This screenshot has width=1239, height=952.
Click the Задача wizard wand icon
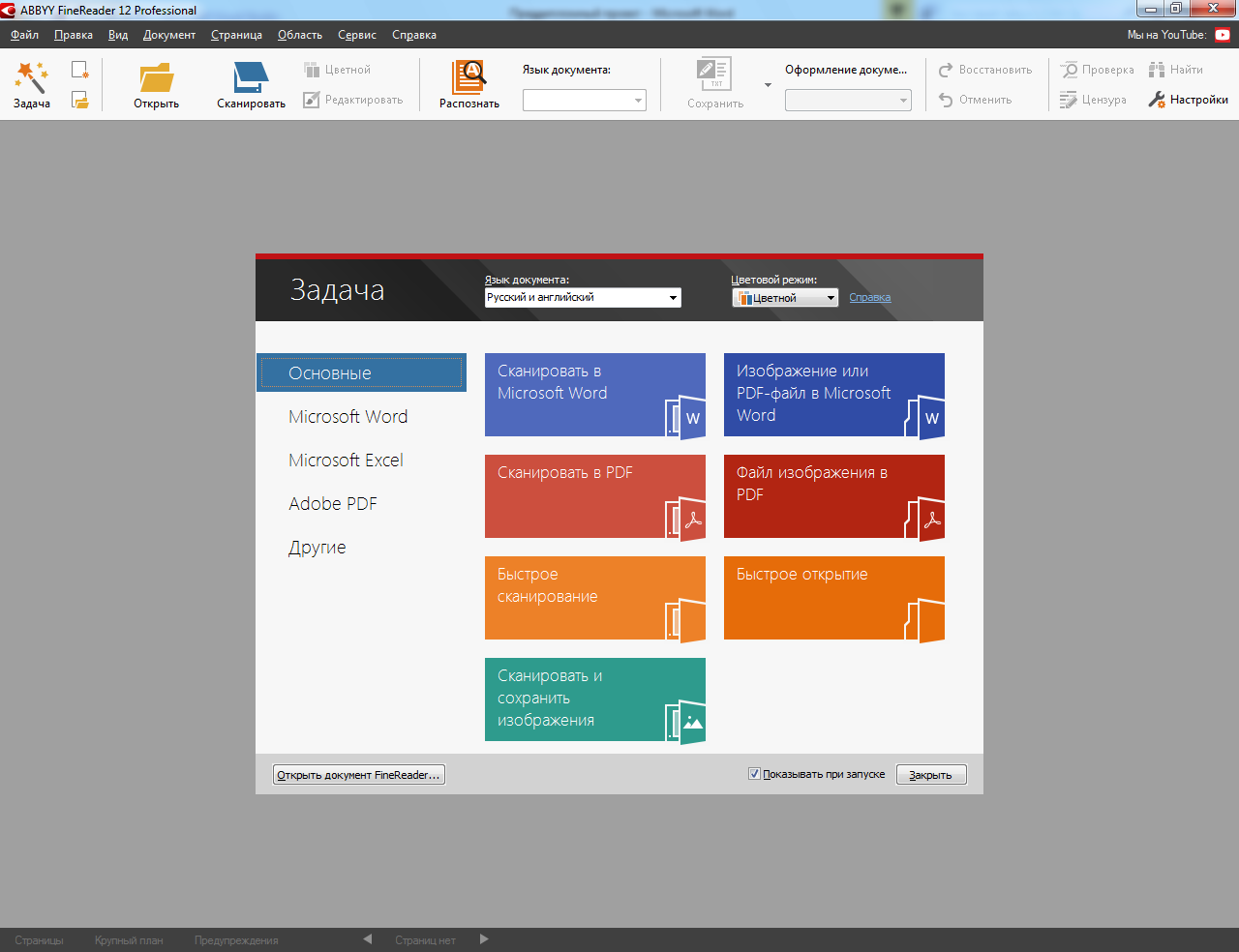click(x=31, y=77)
